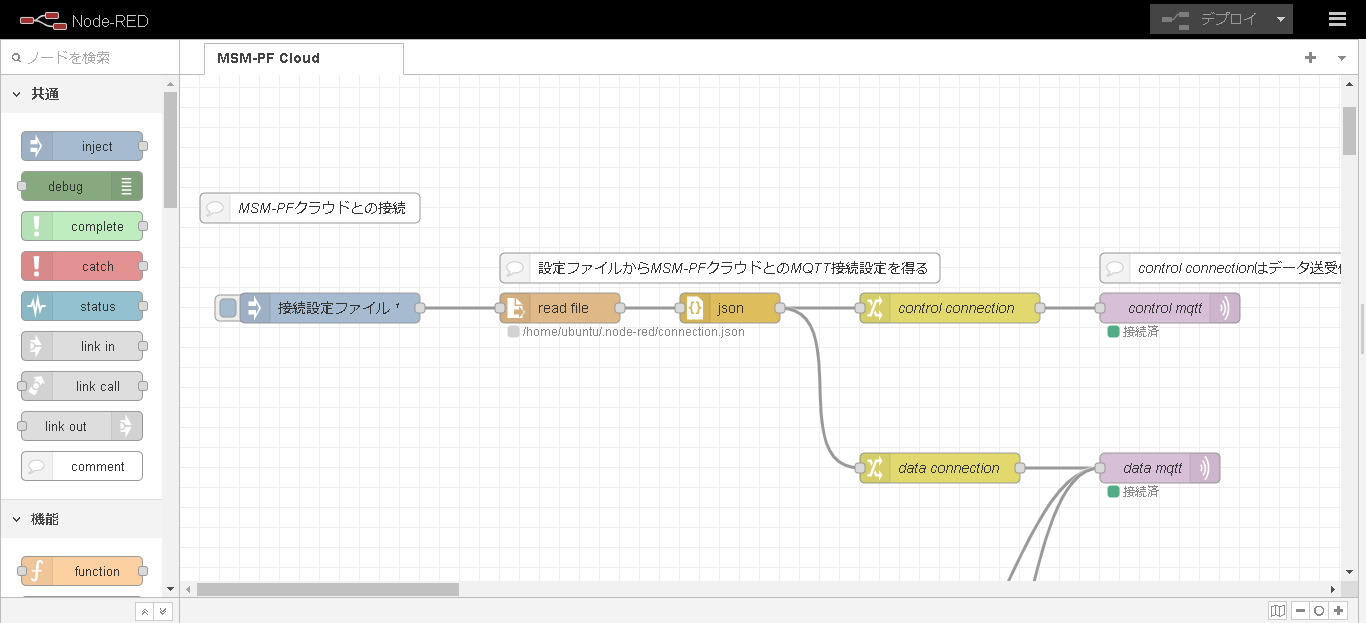
Task: Collapse all palette categories
Action: point(144,611)
